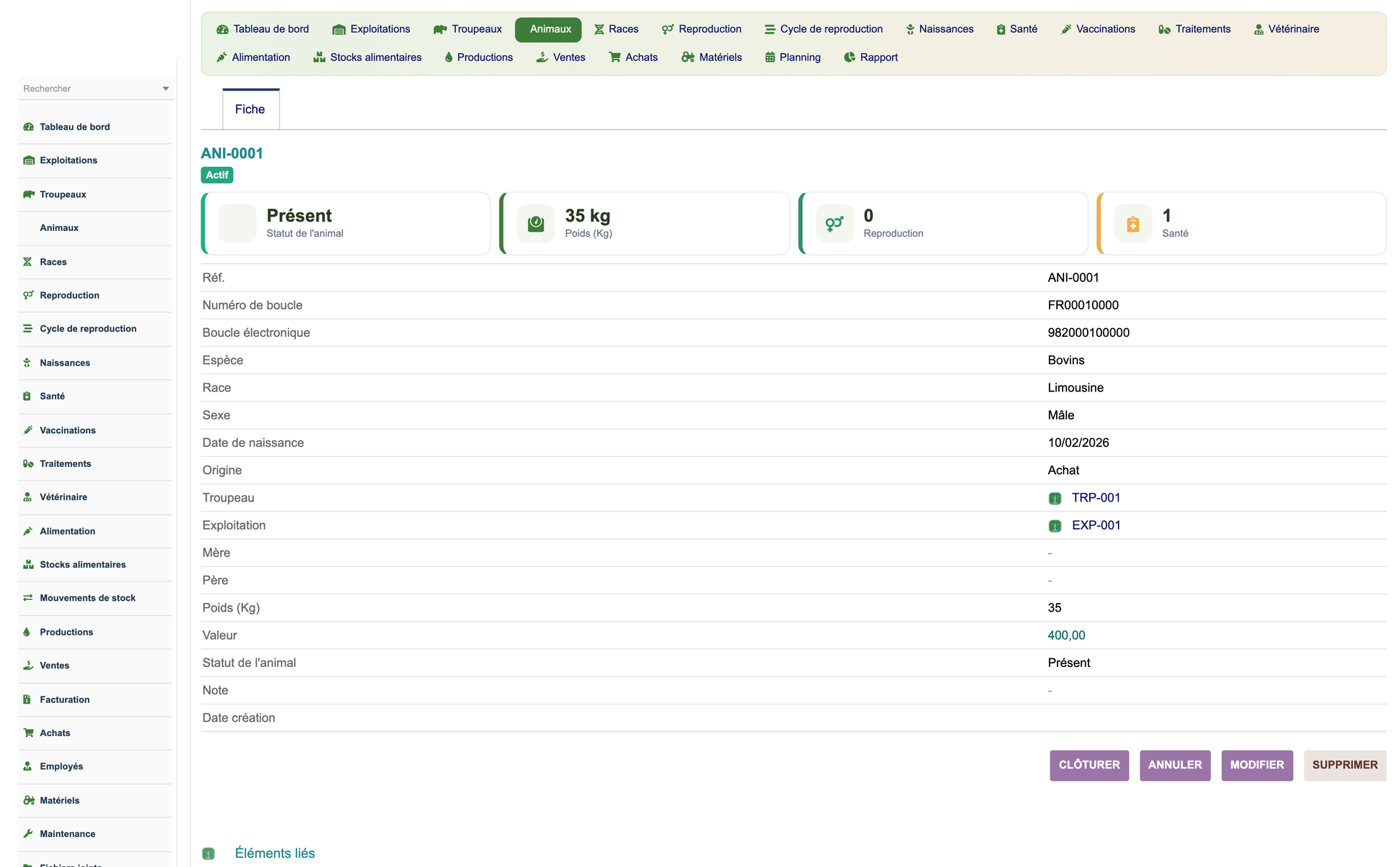Click the Matériels tractor icon in top navigation
The height and width of the screenshot is (867, 1400).
[688, 57]
